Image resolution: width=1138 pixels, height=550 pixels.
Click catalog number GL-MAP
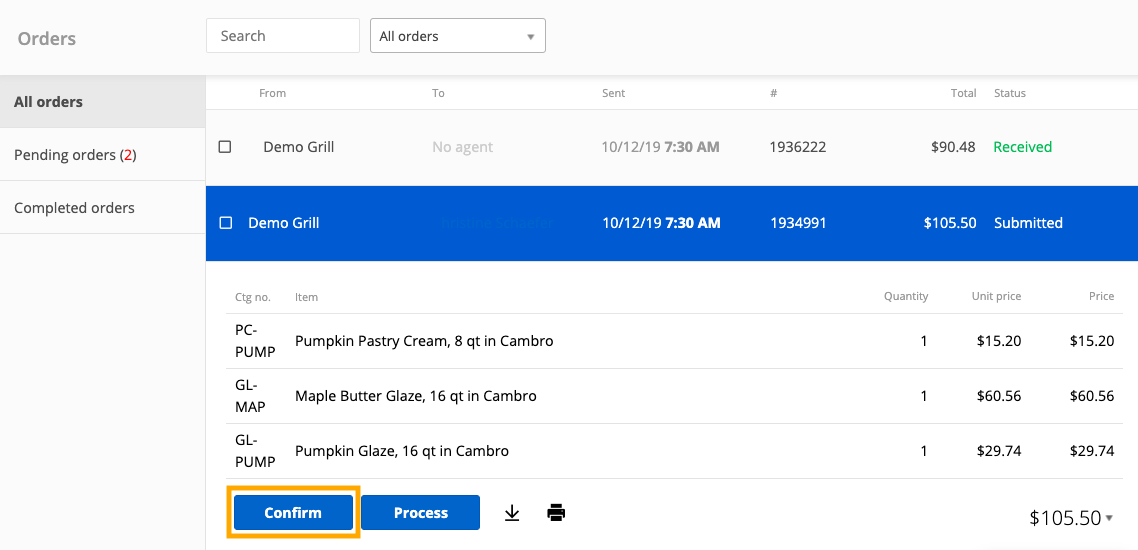pos(250,396)
